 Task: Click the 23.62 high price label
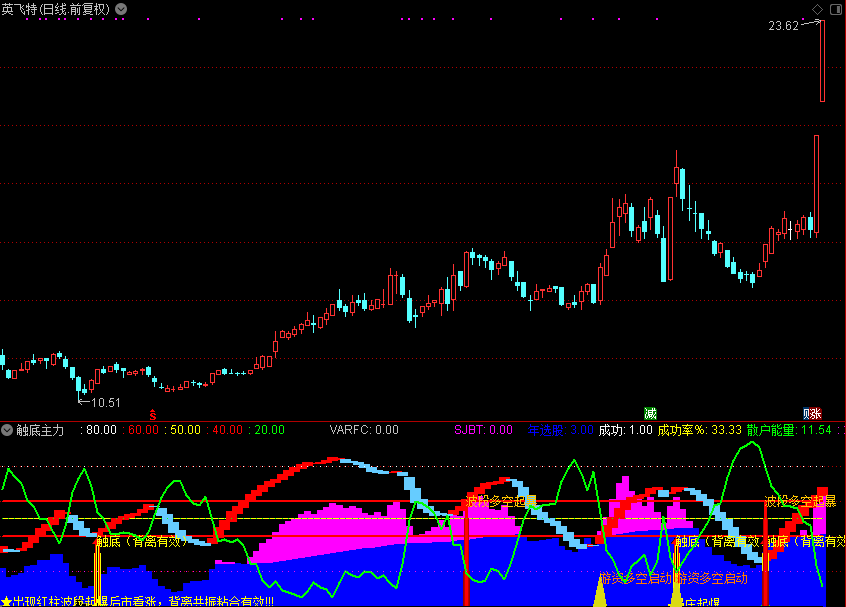tap(783, 26)
